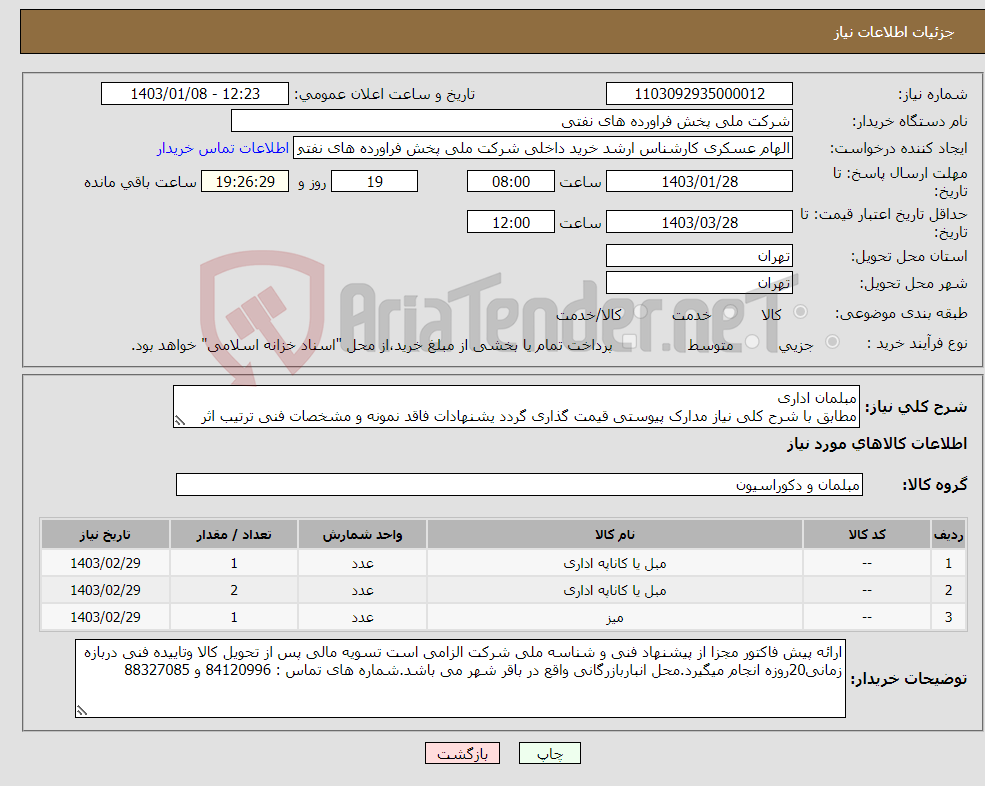The height and width of the screenshot is (786, 985).
Task: Toggle the Islamic treasury payment checkbox
Action: [629, 341]
